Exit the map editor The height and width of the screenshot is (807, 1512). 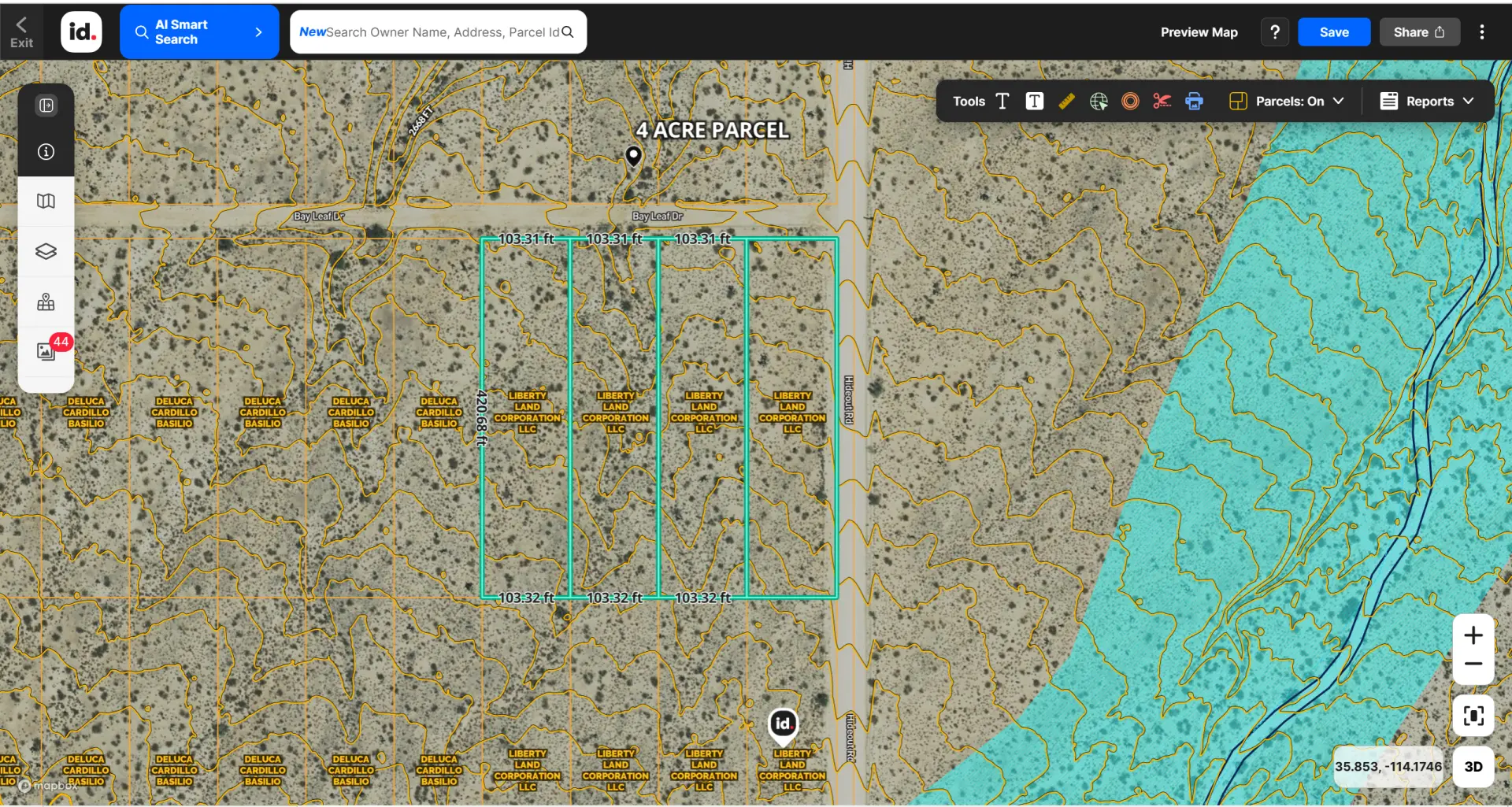tap(21, 32)
